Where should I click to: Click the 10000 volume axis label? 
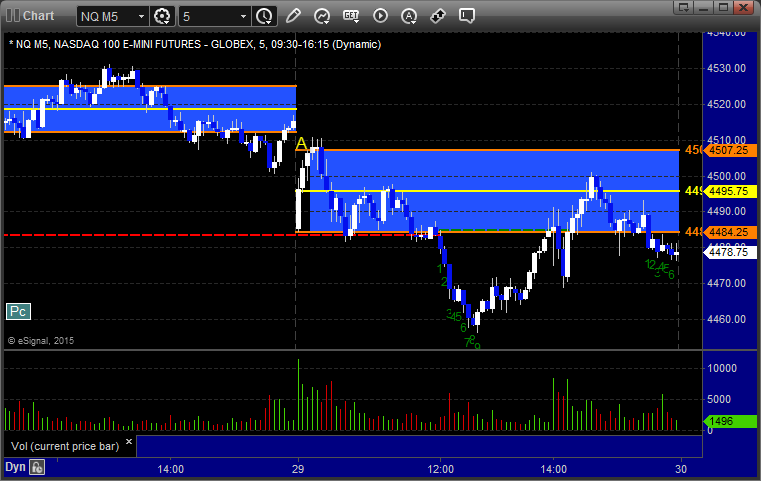722,368
